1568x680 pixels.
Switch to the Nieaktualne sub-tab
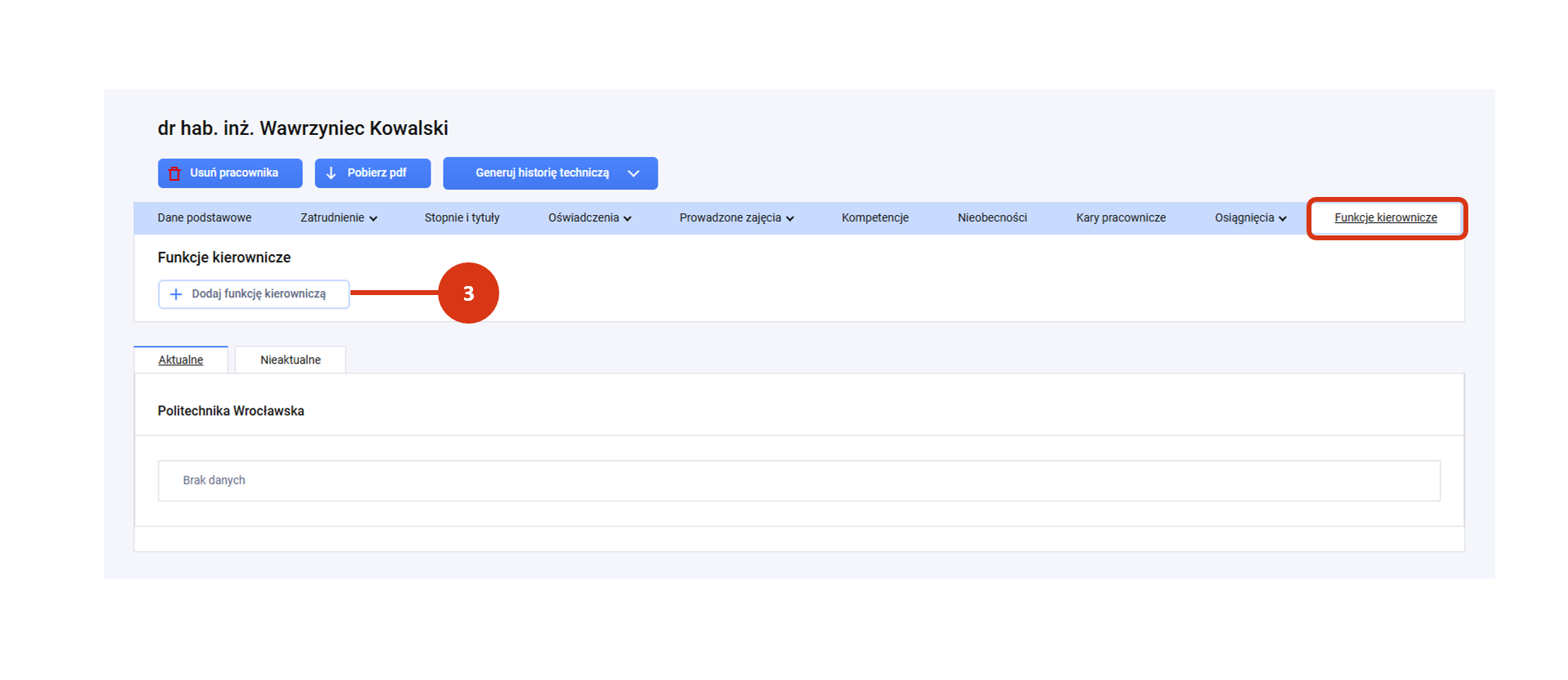(x=290, y=360)
